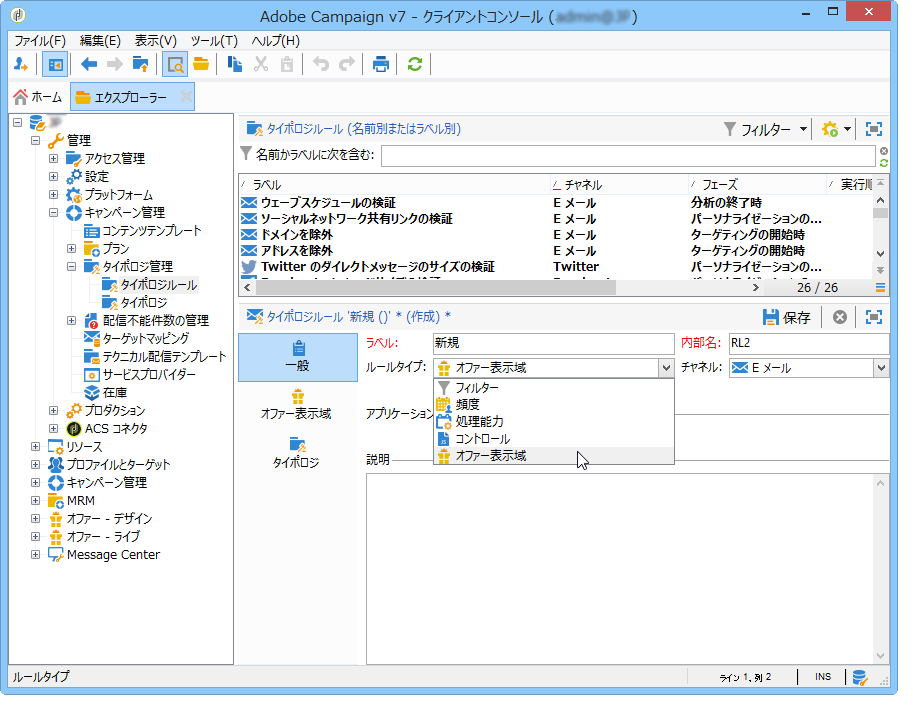Click the form fullscreen expand icon
913x709 pixels.
click(x=873, y=317)
